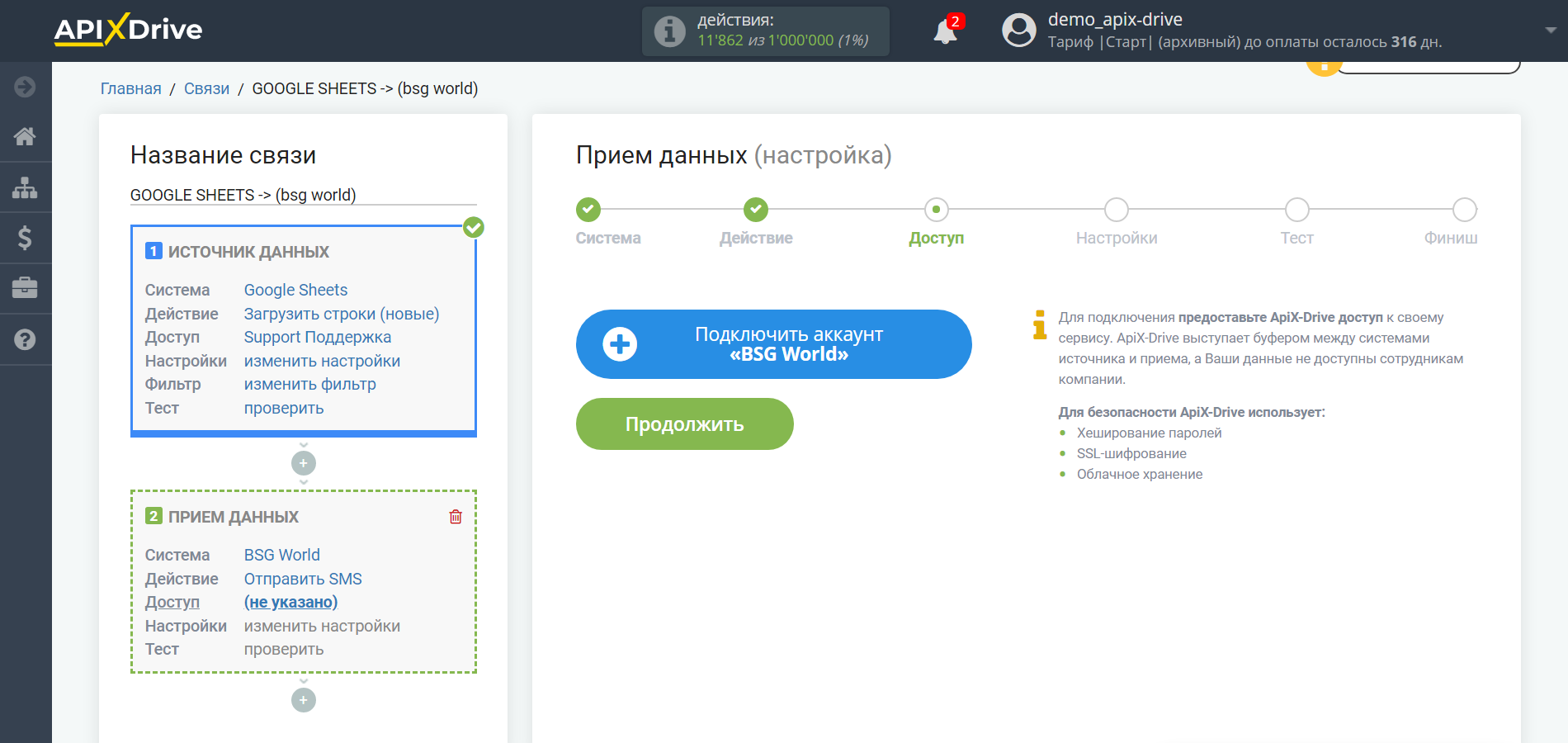Expand the account dropdown arrow

(x=1550, y=30)
